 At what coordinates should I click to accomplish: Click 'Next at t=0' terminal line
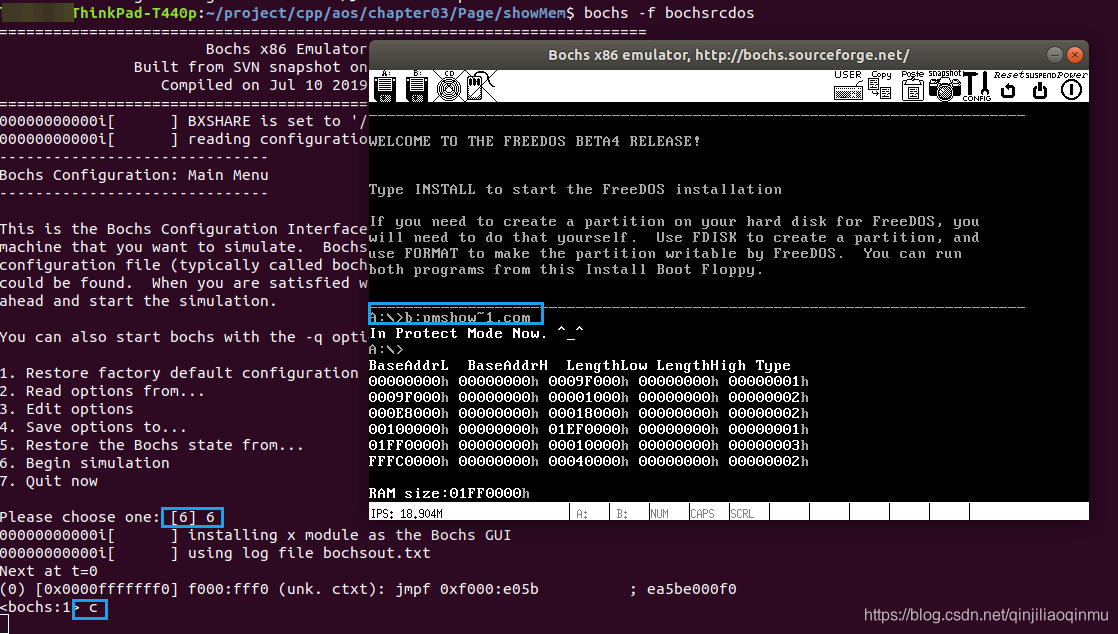pyautogui.click(x=49, y=571)
